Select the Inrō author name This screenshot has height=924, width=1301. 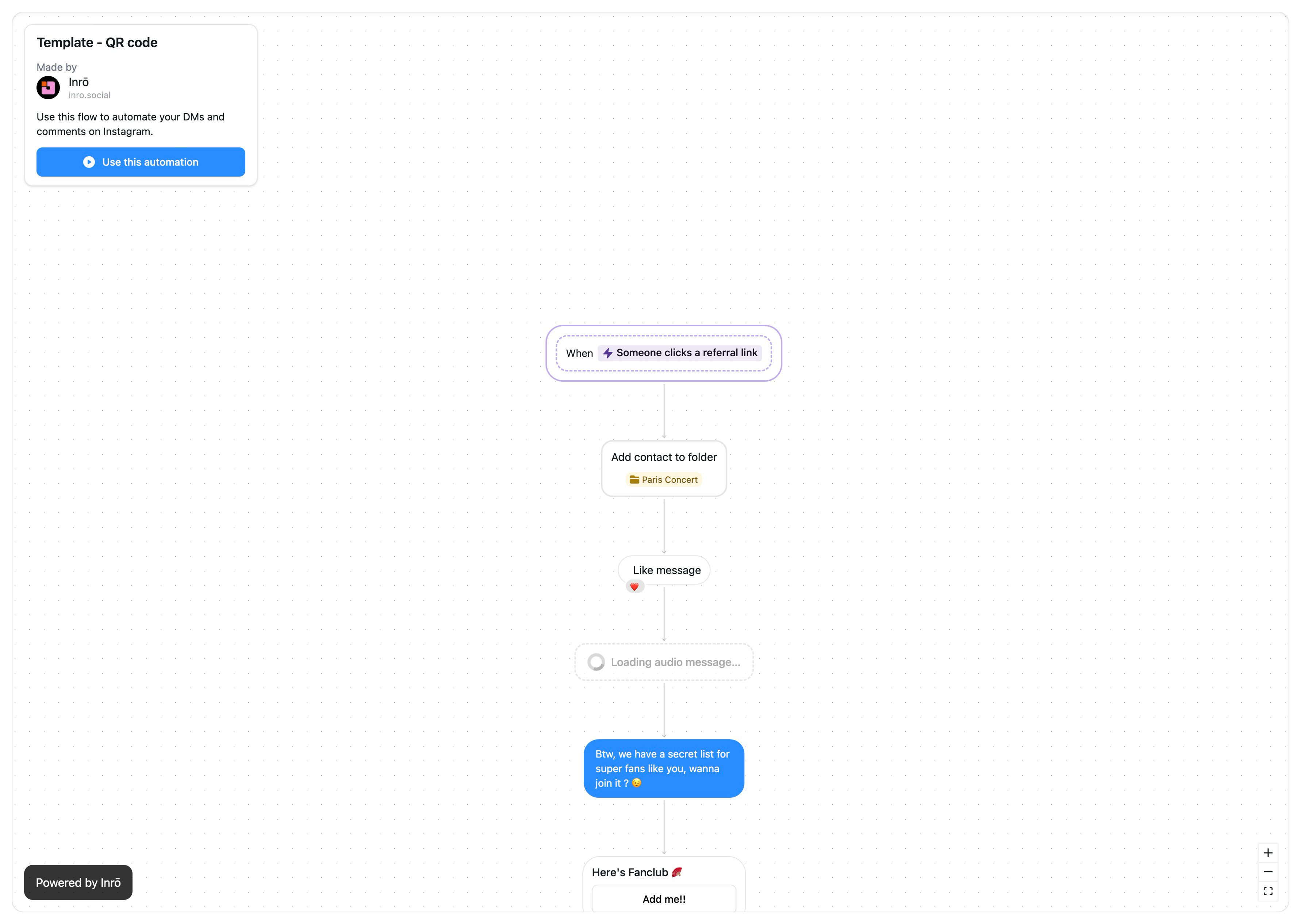click(78, 82)
